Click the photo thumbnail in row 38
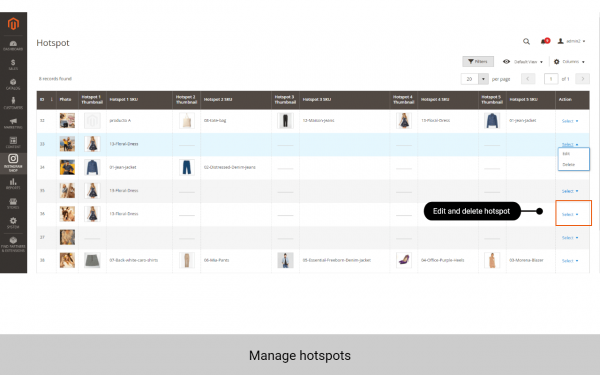Screen dimensions: 600x375 pyautogui.click(x=67, y=260)
